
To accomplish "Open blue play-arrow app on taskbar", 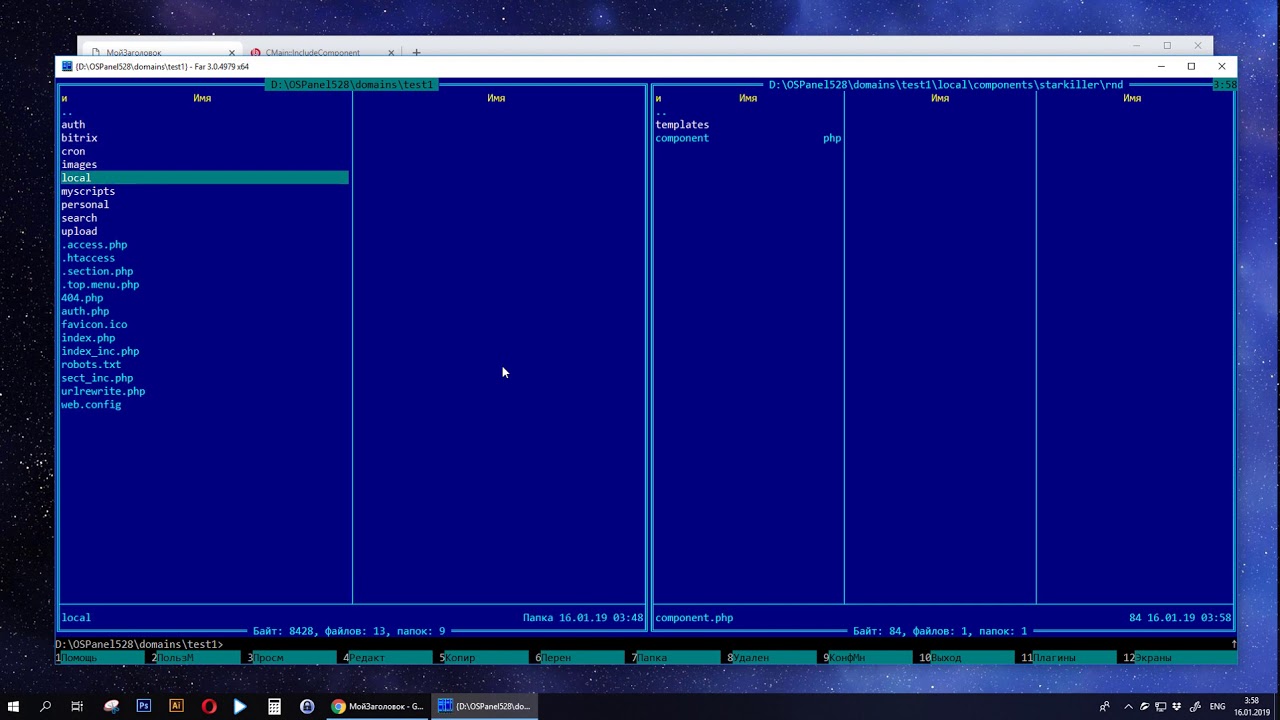I will click(241, 706).
